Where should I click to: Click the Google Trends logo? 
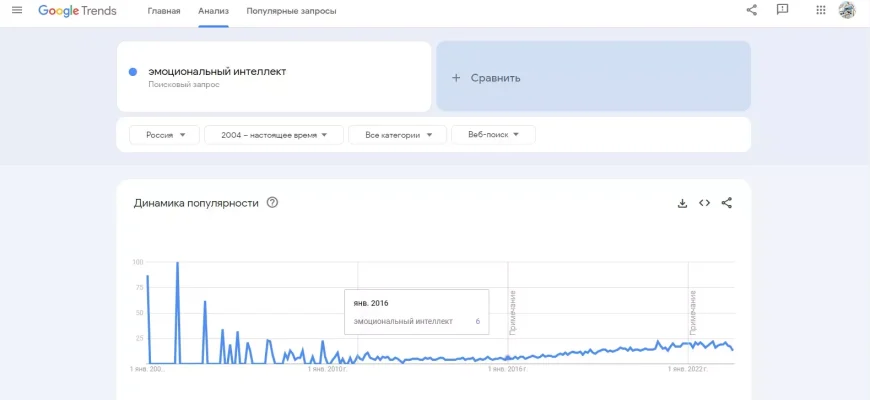(77, 11)
